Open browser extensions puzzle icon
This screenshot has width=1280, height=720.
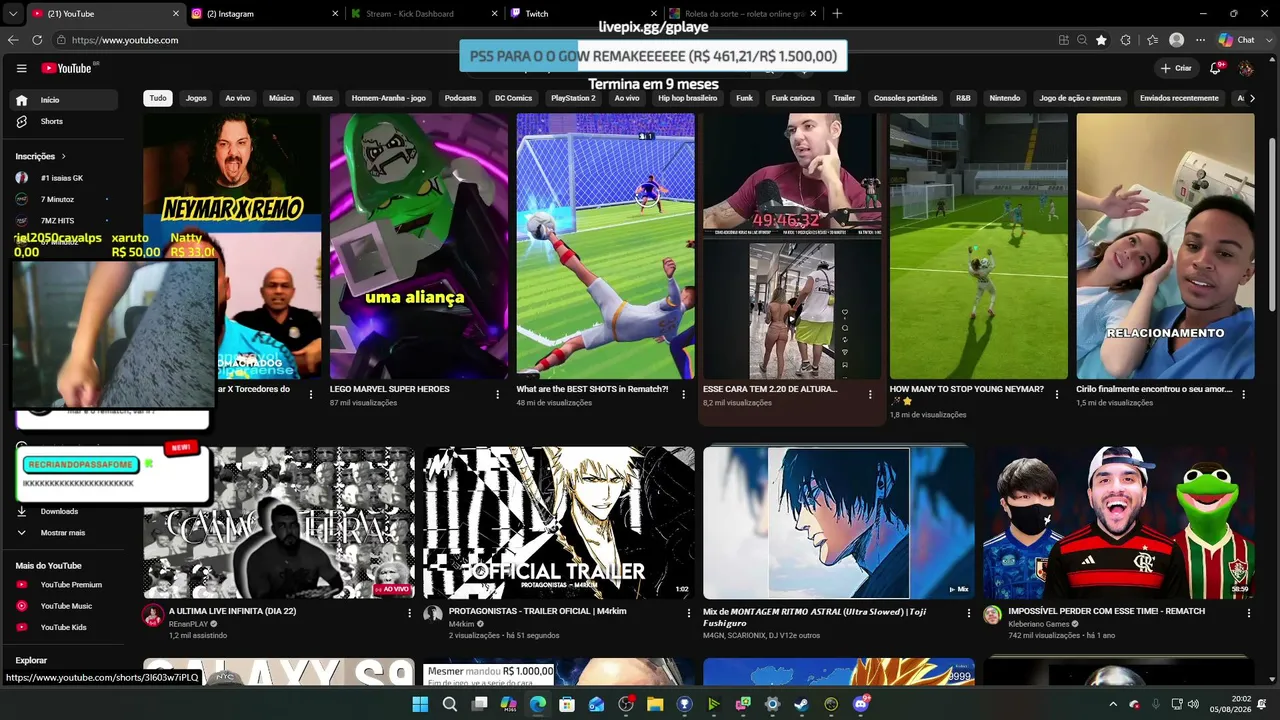[x=1126, y=40]
